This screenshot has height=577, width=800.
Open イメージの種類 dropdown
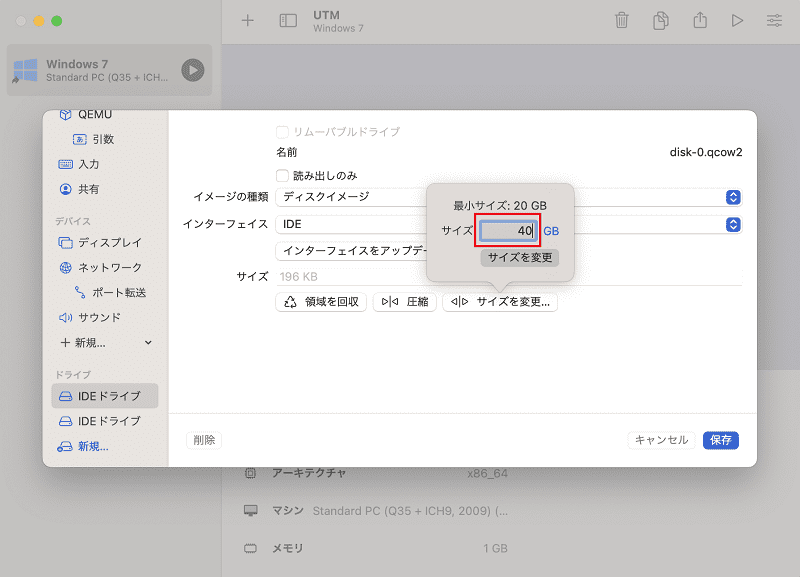[x=509, y=197]
